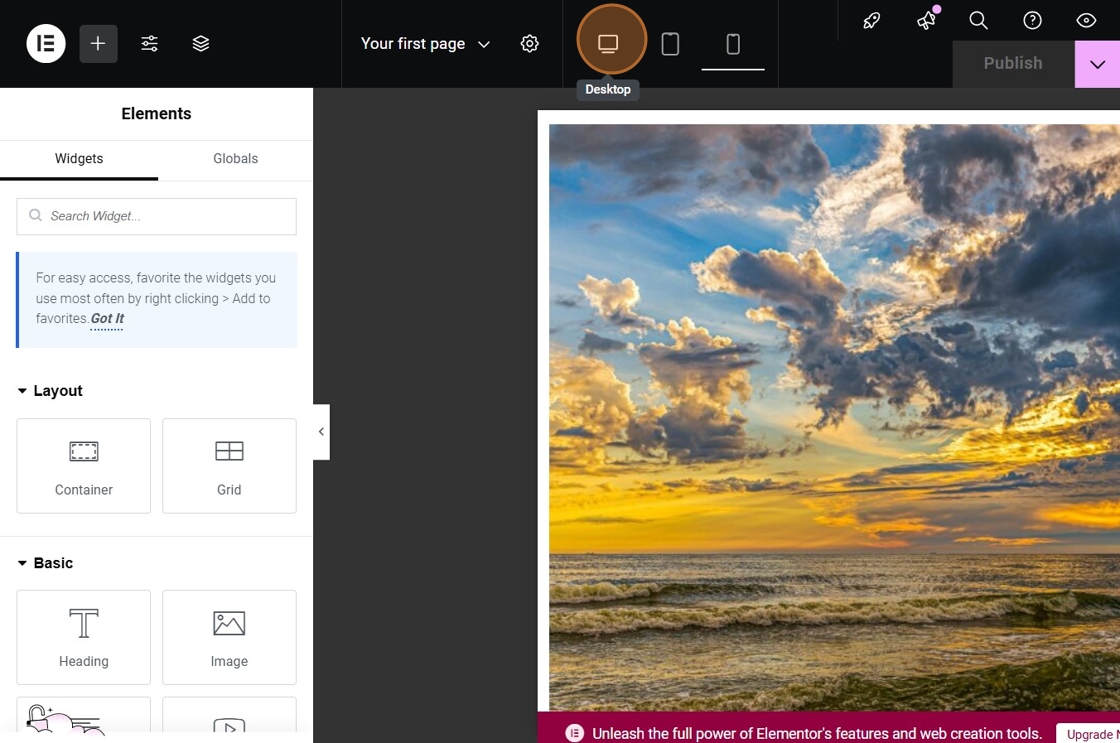Click the disabled Publish button
Screen dimensions: 1120x743
[1013, 64]
